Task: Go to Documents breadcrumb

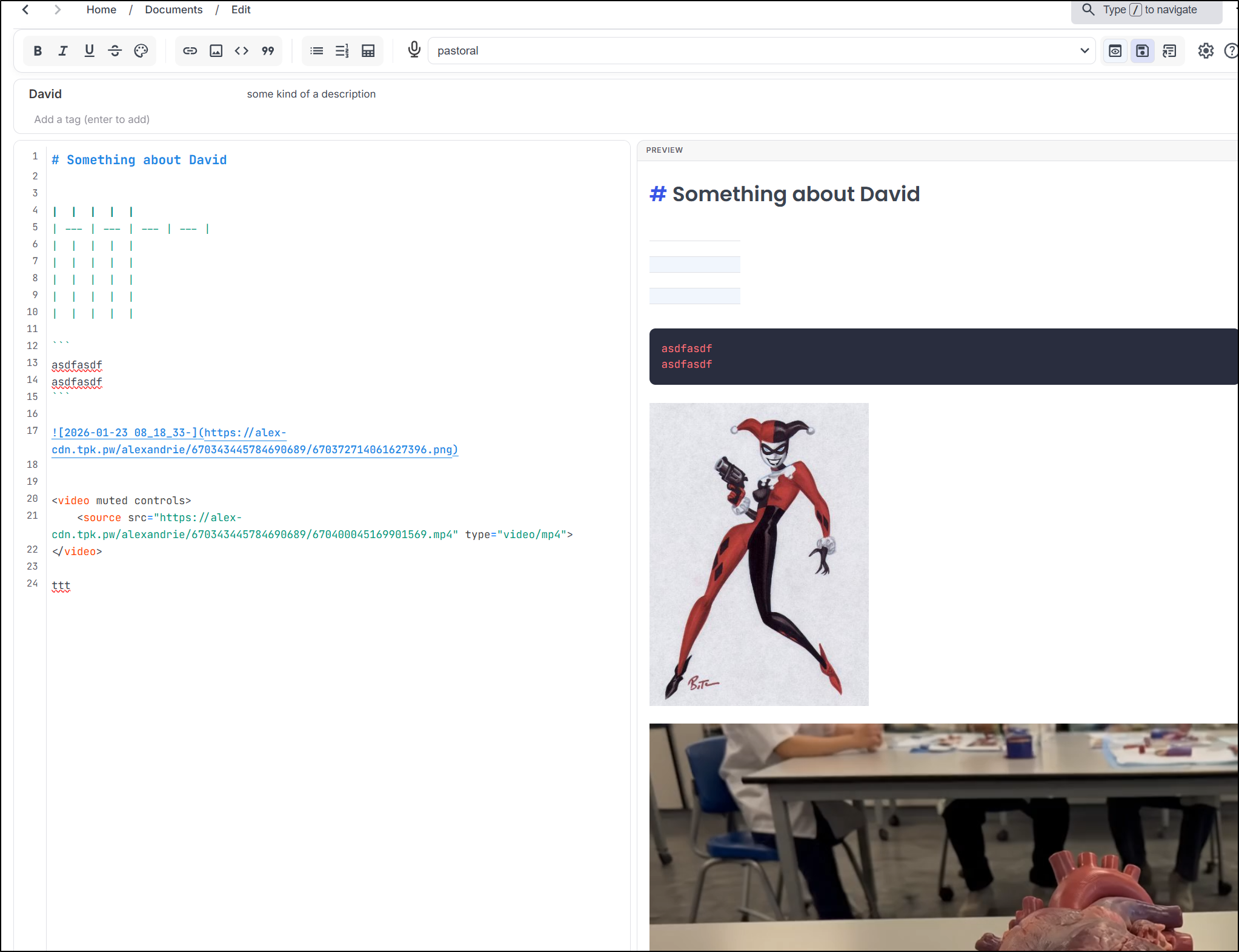Action: click(174, 10)
